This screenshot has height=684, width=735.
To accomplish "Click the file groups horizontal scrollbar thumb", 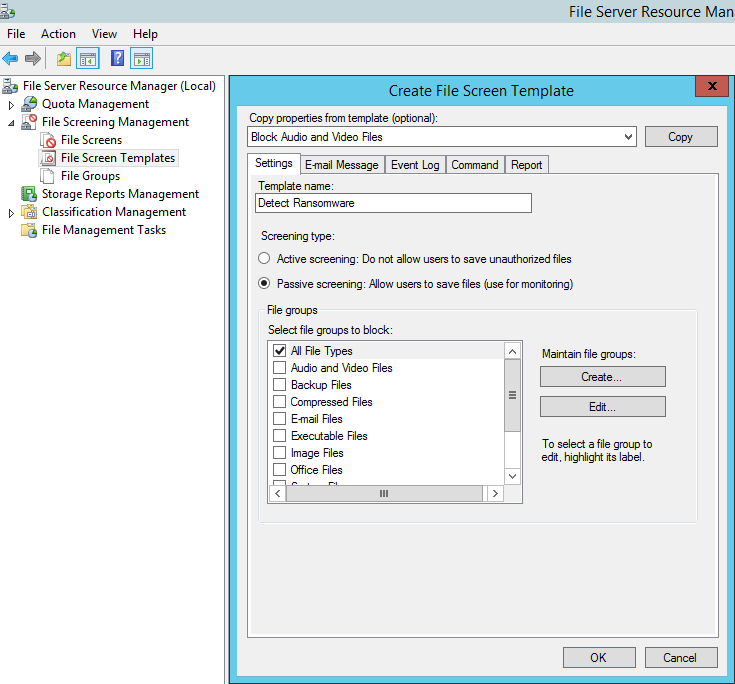I will 384,493.
